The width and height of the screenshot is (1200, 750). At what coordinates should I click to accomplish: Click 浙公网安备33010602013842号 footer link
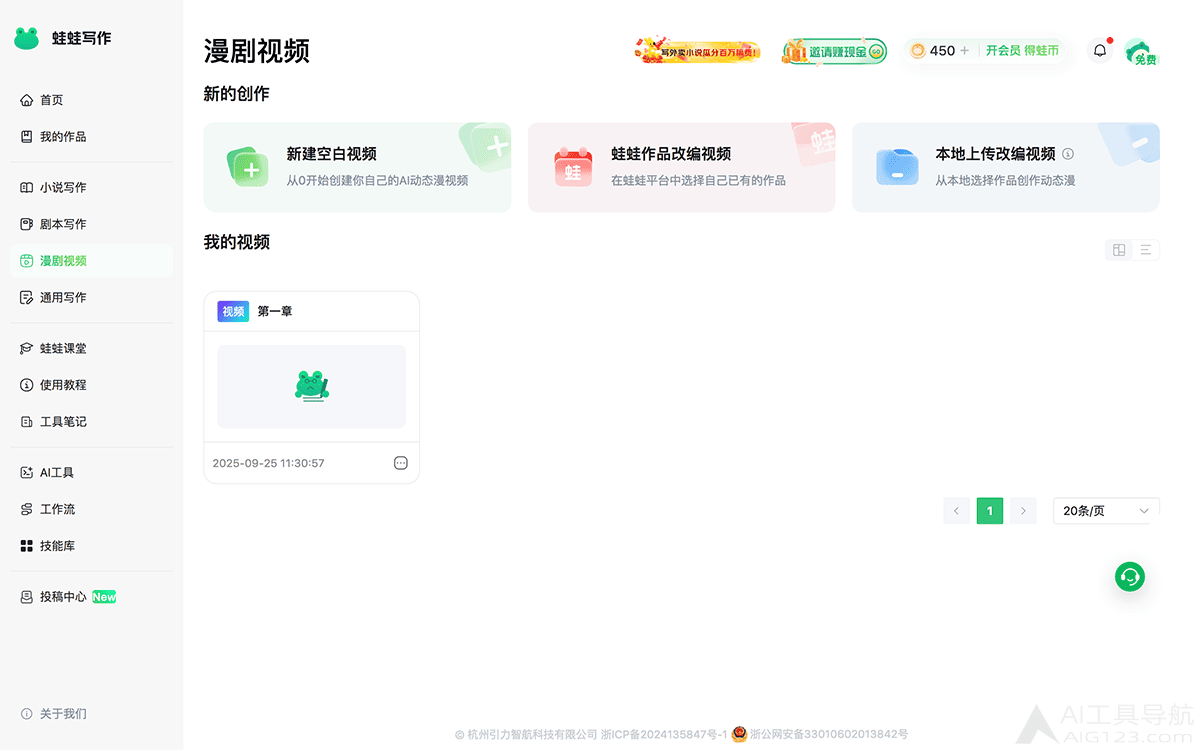[829, 734]
